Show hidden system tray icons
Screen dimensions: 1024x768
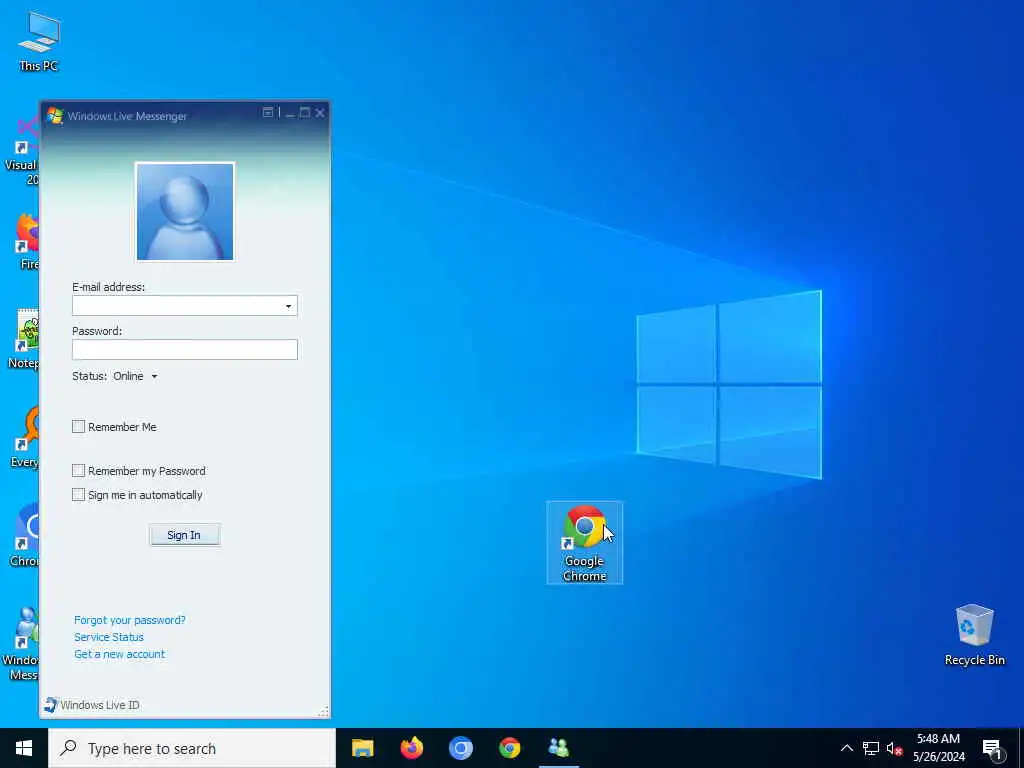click(x=846, y=748)
